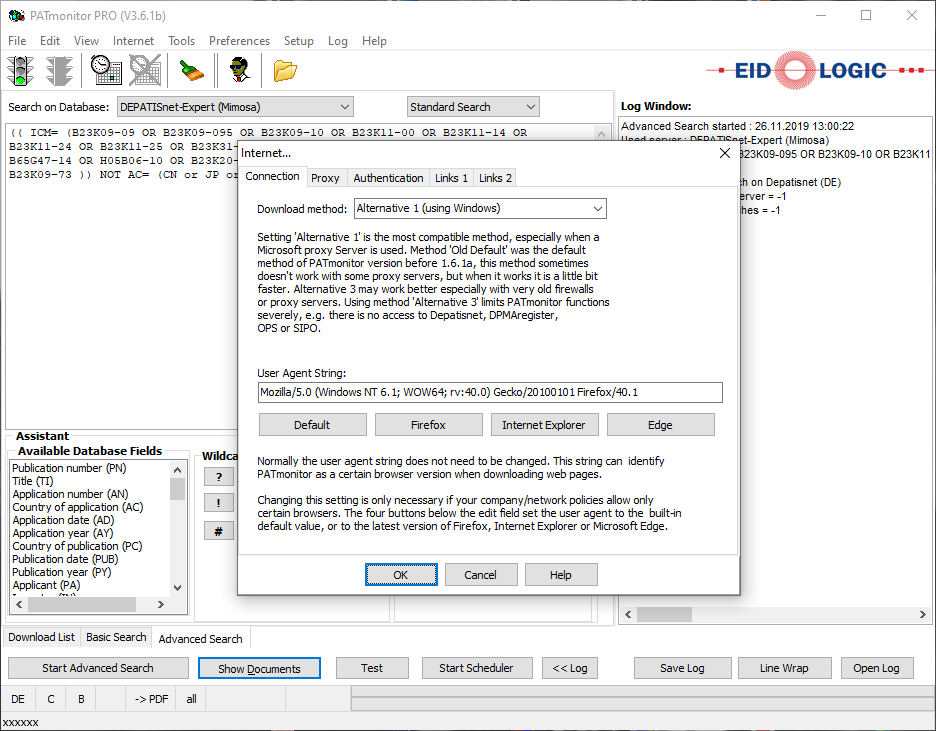The width and height of the screenshot is (936, 731).
Task: Insert the ! wildcard
Action: [x=218, y=503]
